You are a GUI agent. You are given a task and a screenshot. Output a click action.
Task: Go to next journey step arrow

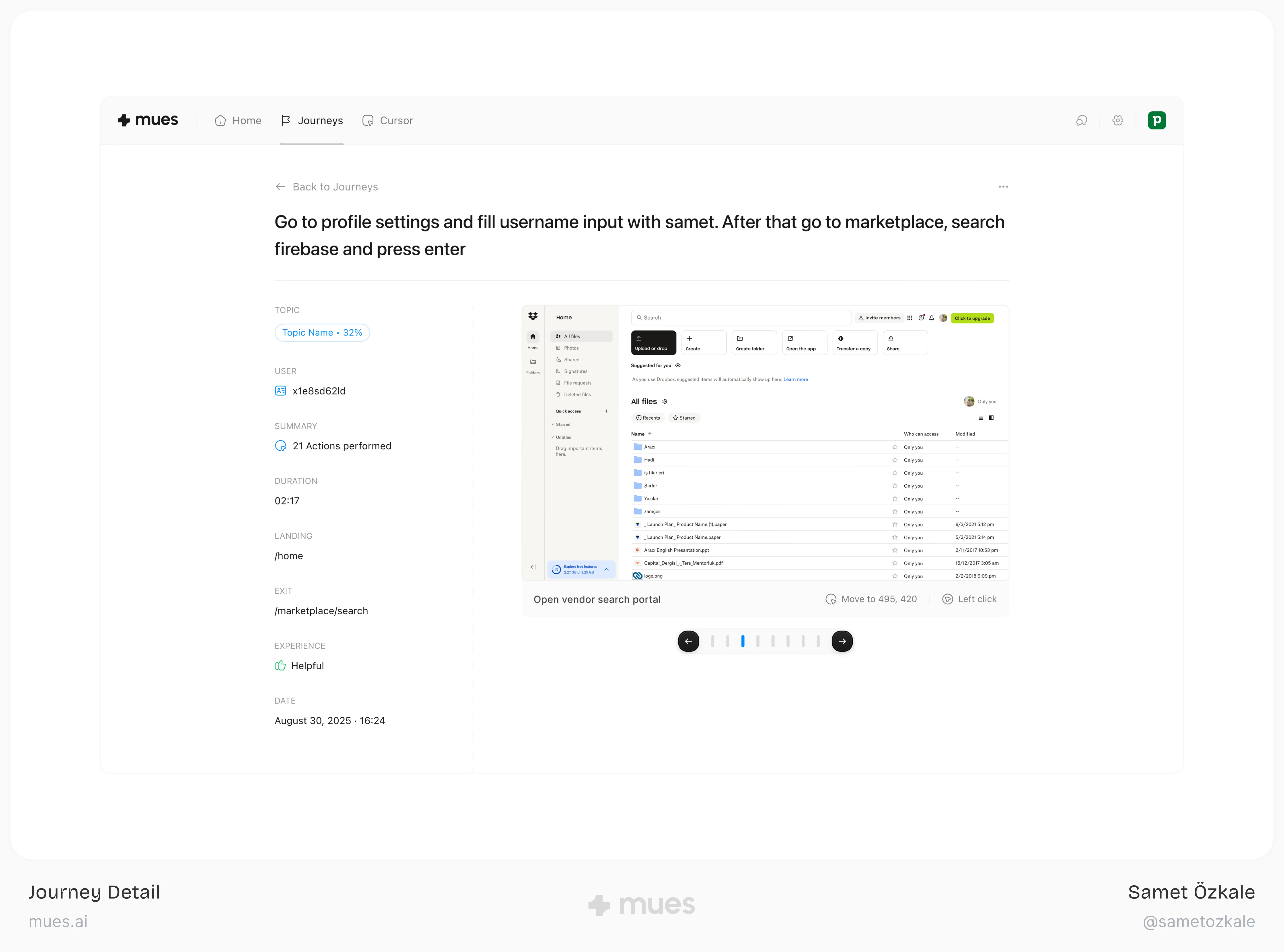coord(842,641)
